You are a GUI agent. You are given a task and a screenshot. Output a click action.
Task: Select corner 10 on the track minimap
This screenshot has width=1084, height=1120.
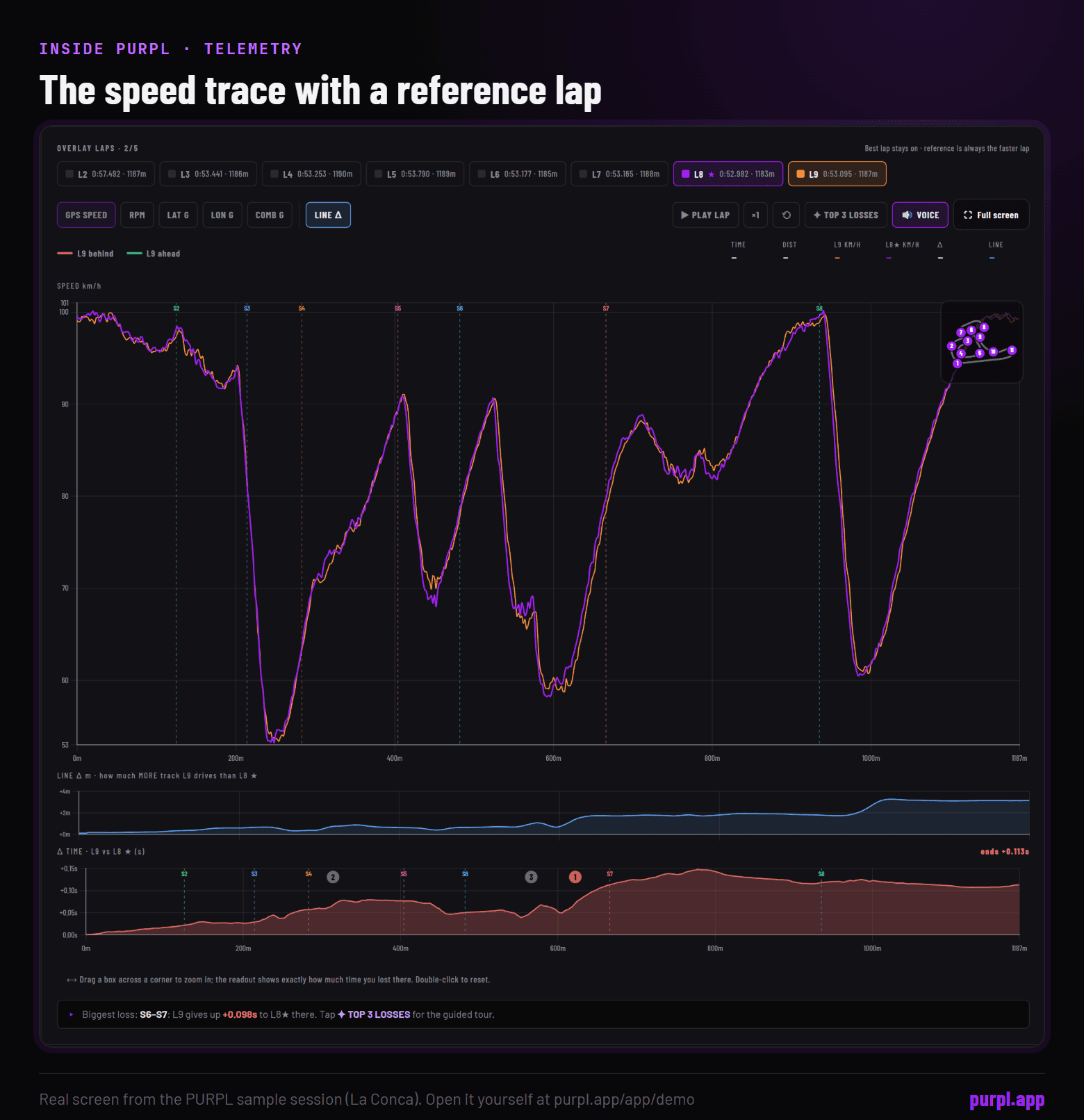(993, 352)
